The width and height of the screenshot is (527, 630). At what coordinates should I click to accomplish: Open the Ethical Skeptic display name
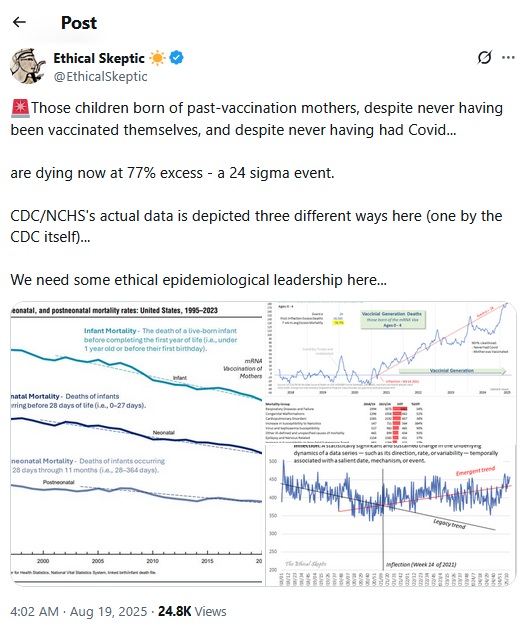pos(99,58)
